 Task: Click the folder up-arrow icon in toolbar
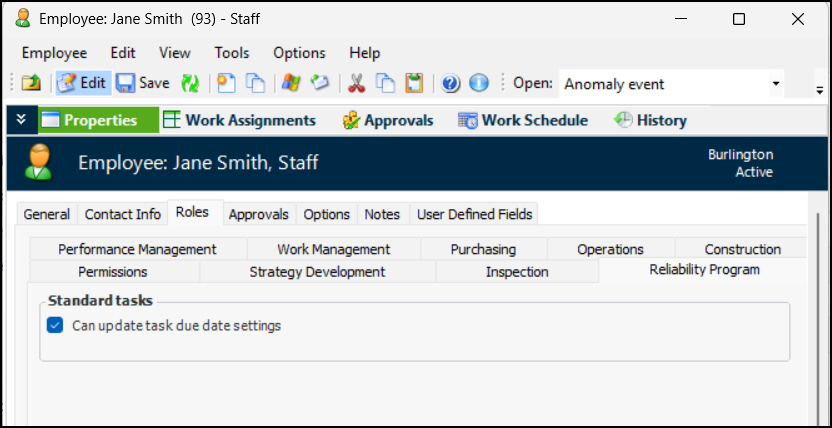tap(31, 84)
